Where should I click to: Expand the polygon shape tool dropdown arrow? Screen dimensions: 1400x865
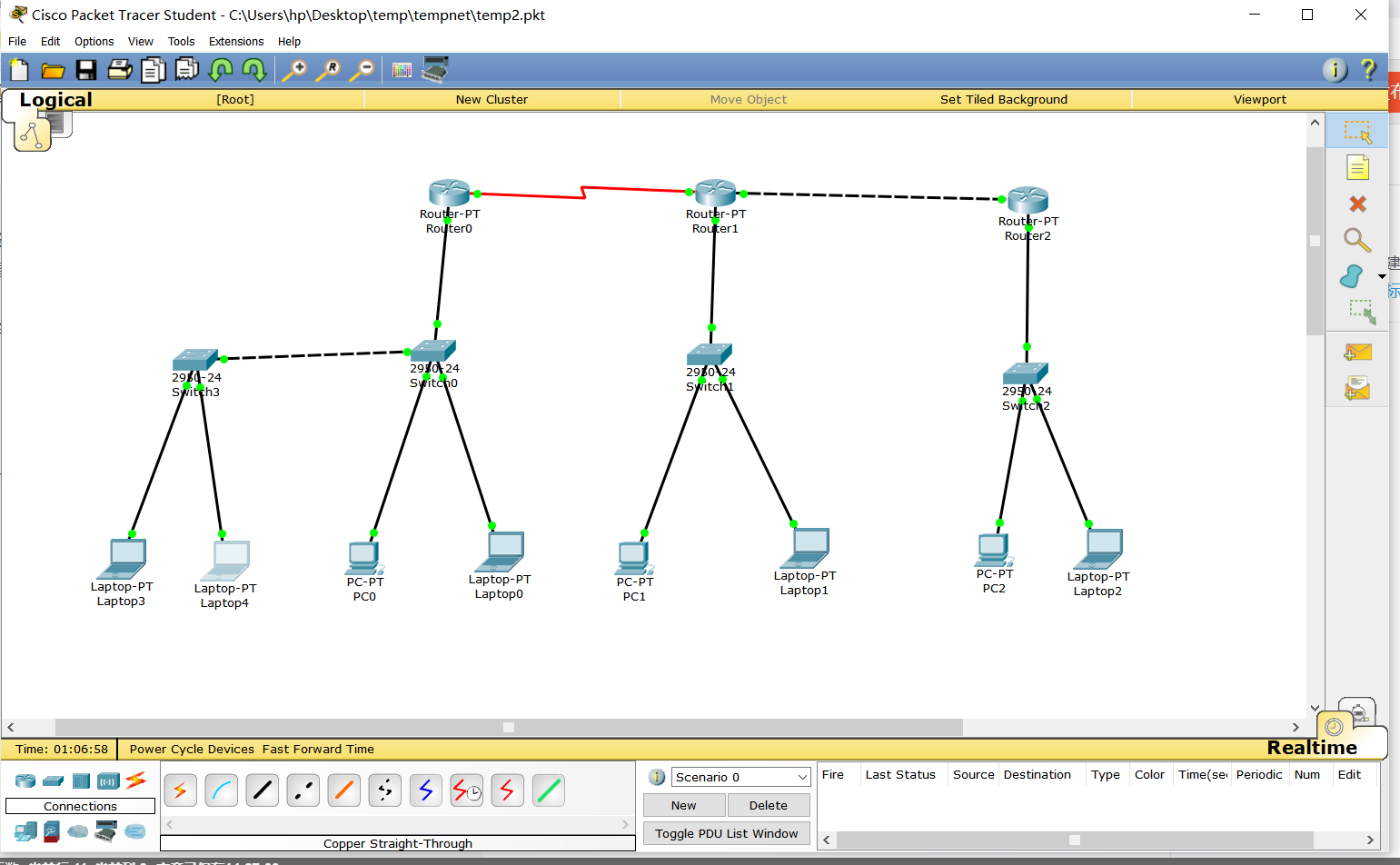coord(1382,276)
